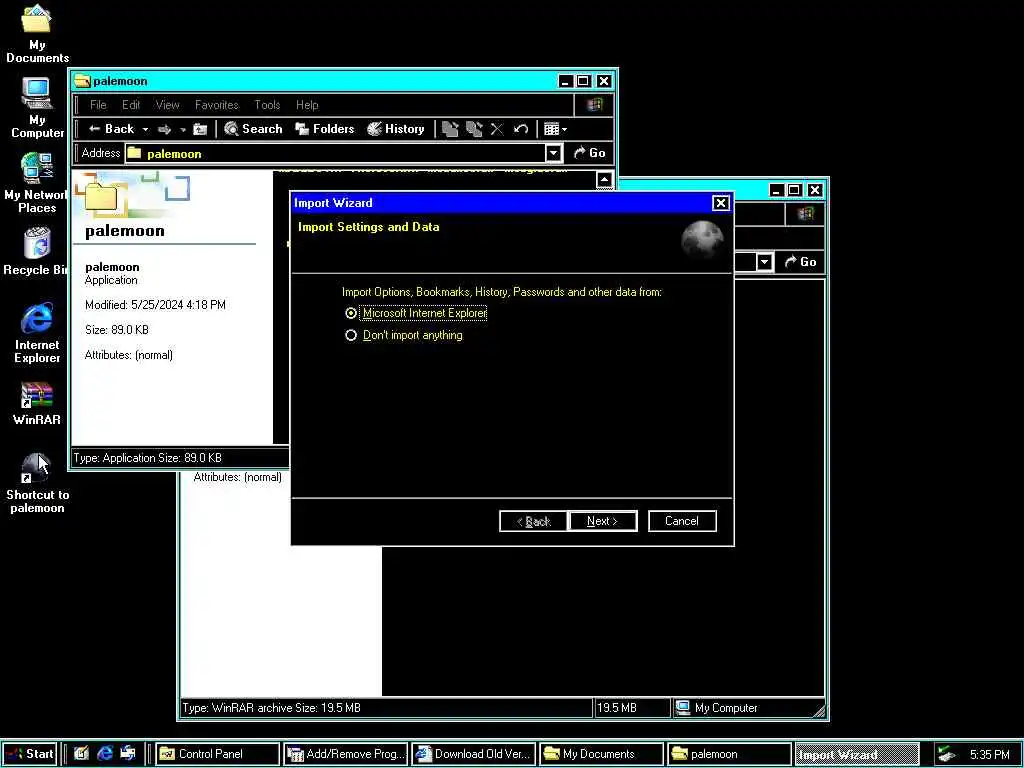The height and width of the screenshot is (768, 1024).
Task: Click the Copy To toolbar icon
Action: [474, 129]
